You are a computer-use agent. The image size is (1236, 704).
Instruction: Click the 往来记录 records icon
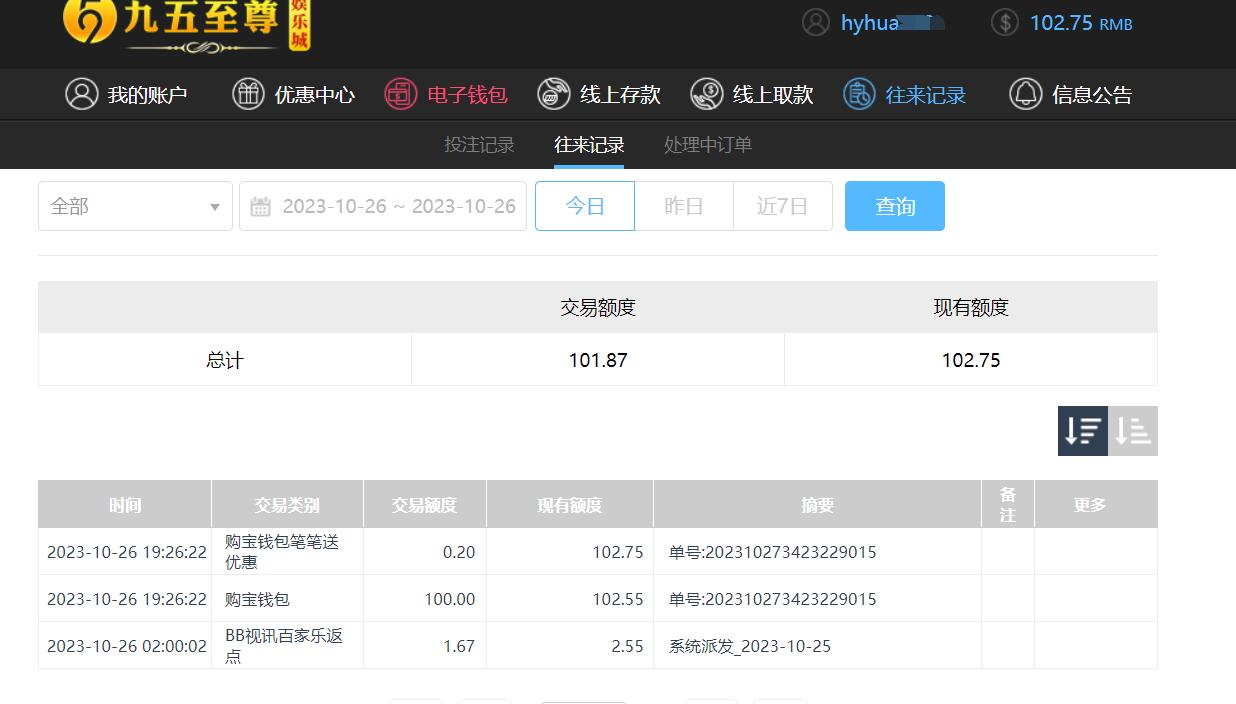pos(858,95)
